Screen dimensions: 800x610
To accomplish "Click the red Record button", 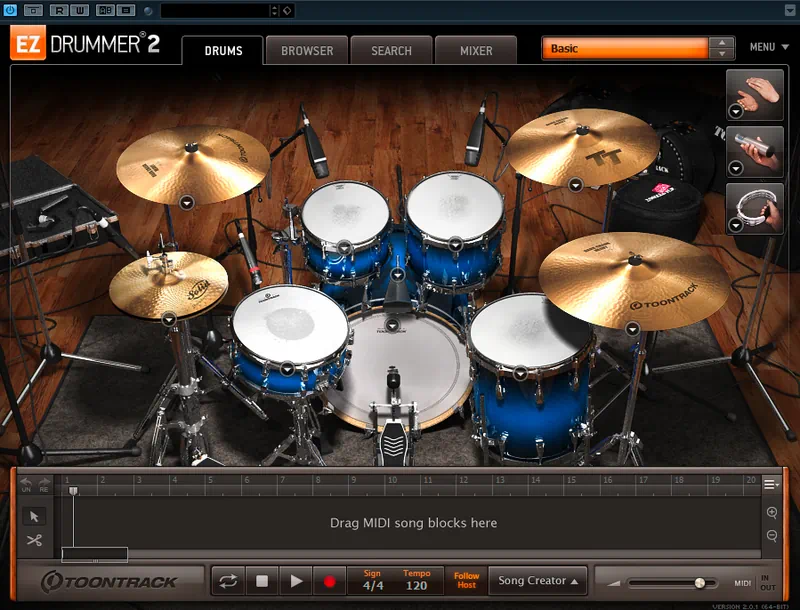I will click(x=330, y=581).
